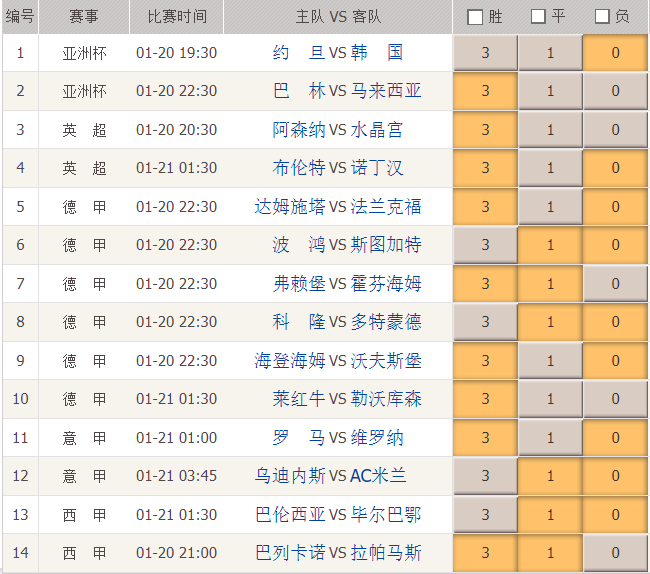The width and height of the screenshot is (650, 574).
Task: Toggle loss (0) for 布伦特 VS 诺丁汉
Action: 616,168
